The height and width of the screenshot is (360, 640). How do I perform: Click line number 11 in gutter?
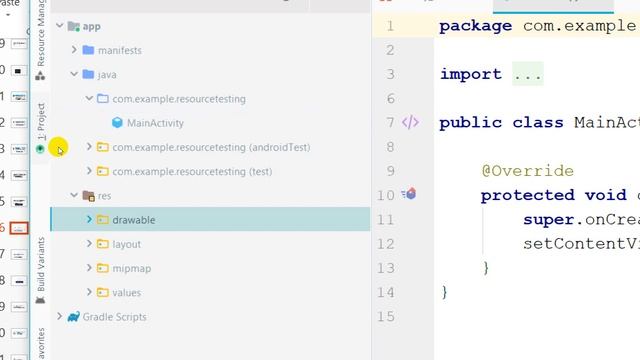point(385,220)
